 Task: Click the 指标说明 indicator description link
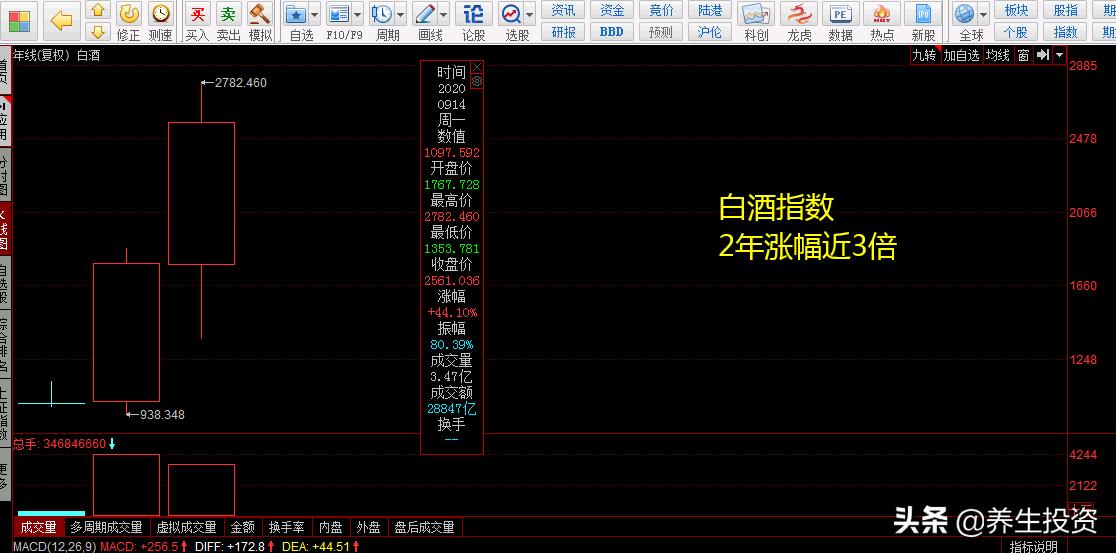point(1033,547)
